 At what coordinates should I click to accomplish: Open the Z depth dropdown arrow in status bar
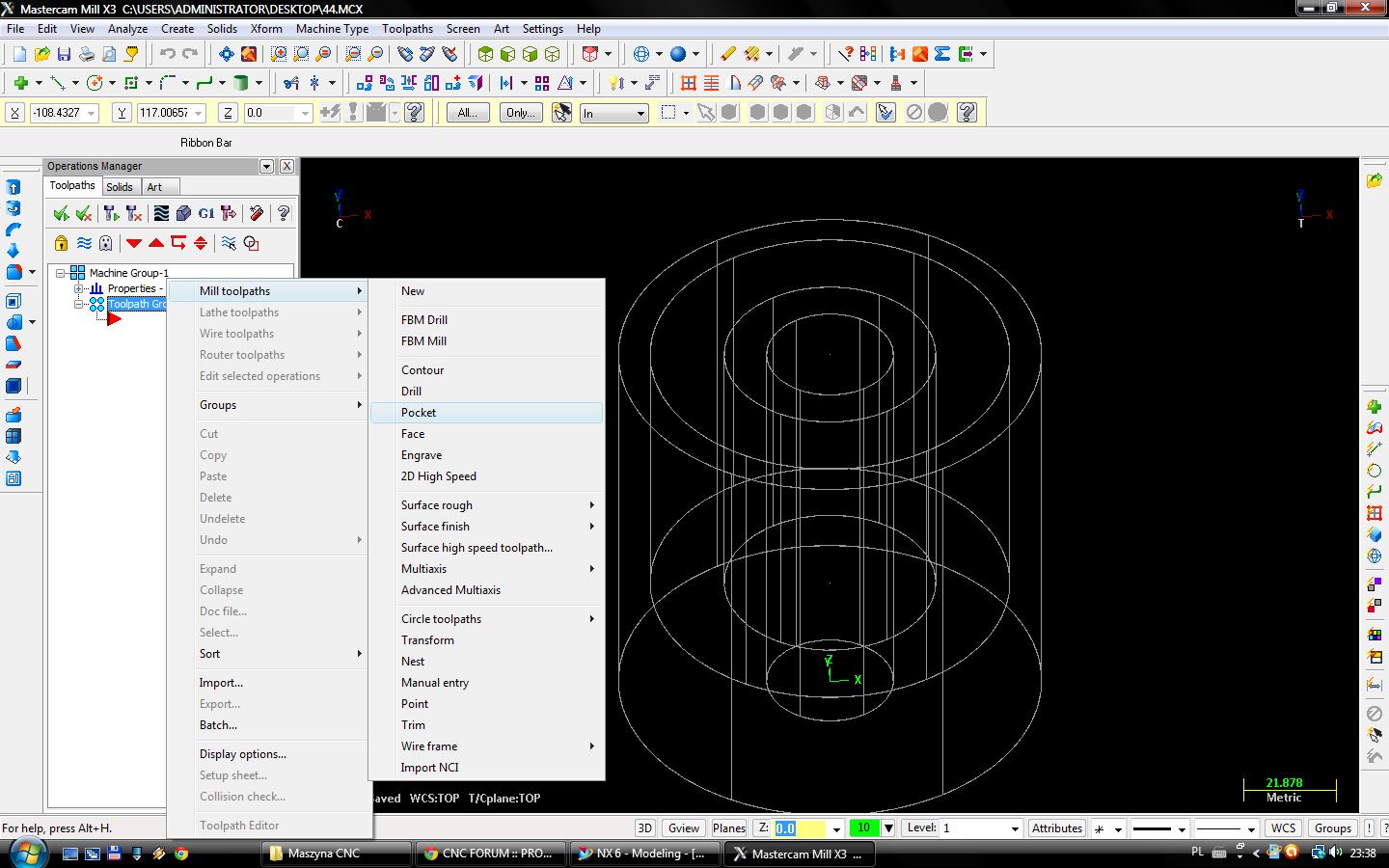[836, 827]
